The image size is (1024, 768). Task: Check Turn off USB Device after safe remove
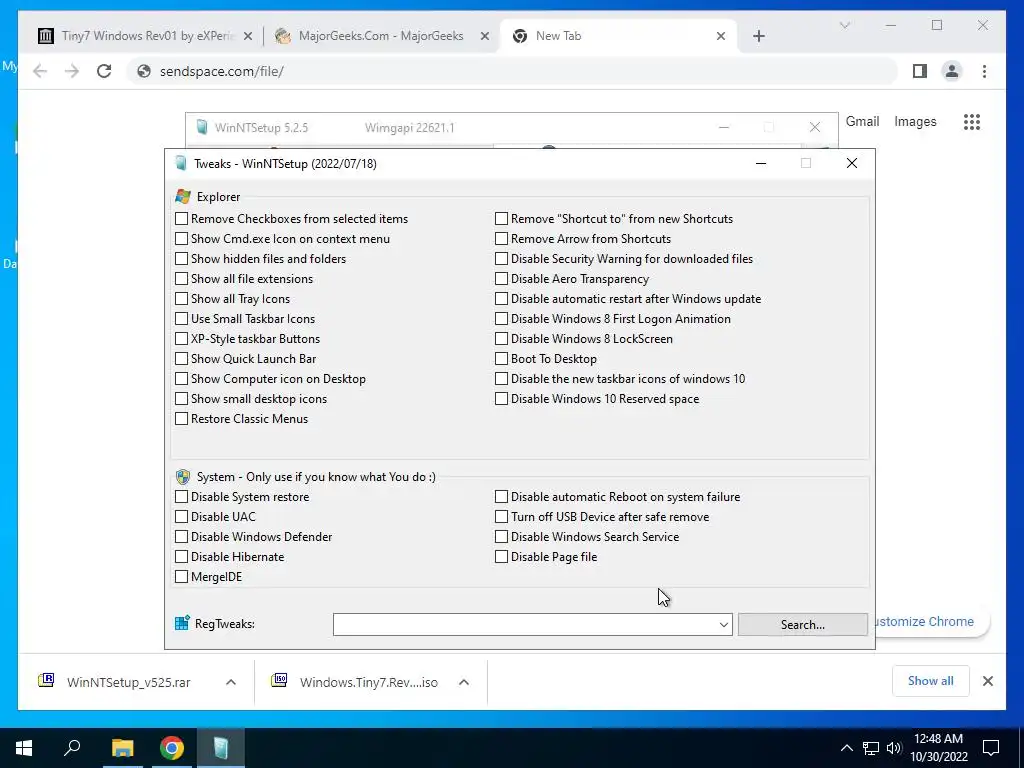[x=501, y=517]
